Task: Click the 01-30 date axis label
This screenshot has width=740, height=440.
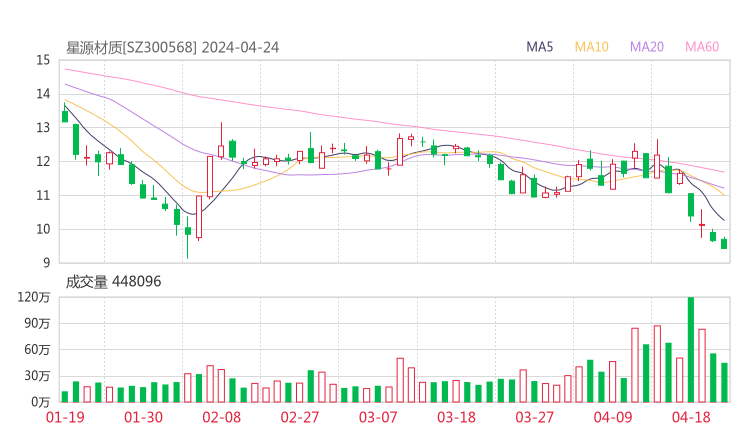Action: [143, 417]
